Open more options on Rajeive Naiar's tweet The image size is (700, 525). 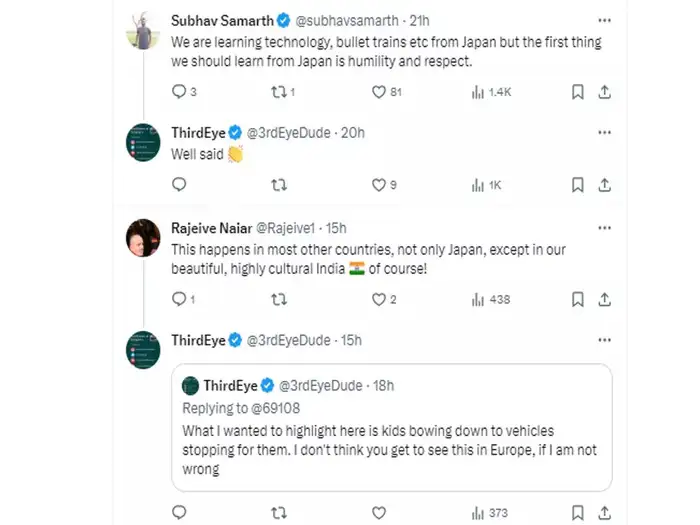[604, 228]
